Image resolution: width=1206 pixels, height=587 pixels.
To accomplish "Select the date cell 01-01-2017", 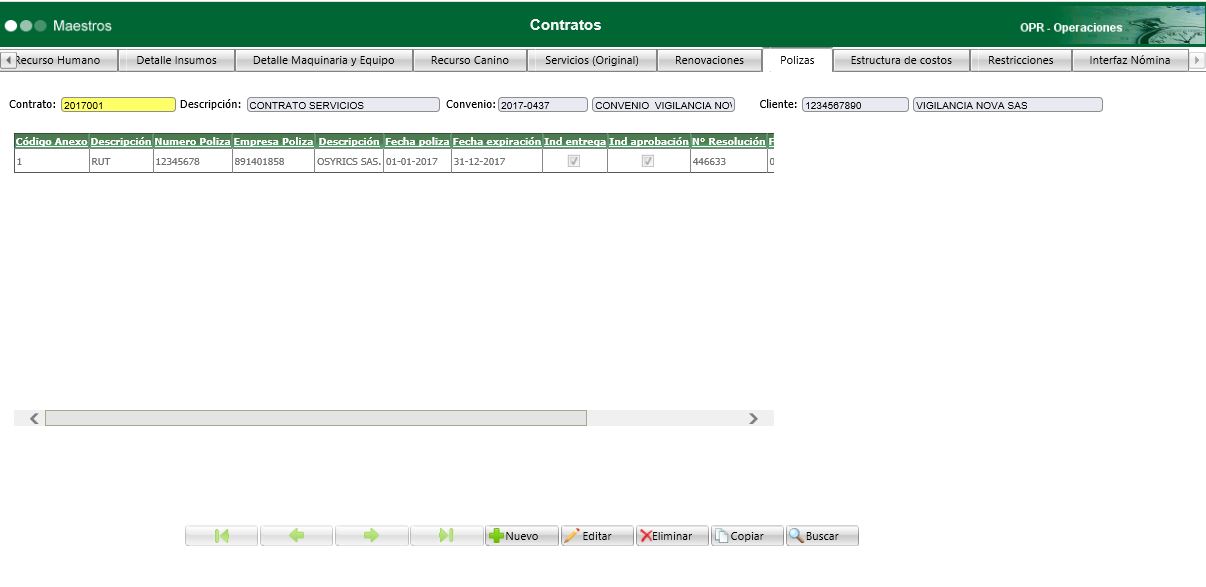I will point(417,161).
